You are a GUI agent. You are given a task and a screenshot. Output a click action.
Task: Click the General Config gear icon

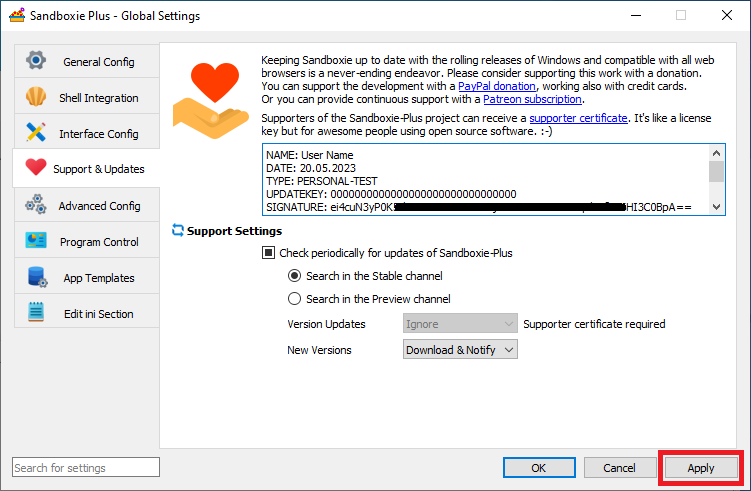coord(37,61)
